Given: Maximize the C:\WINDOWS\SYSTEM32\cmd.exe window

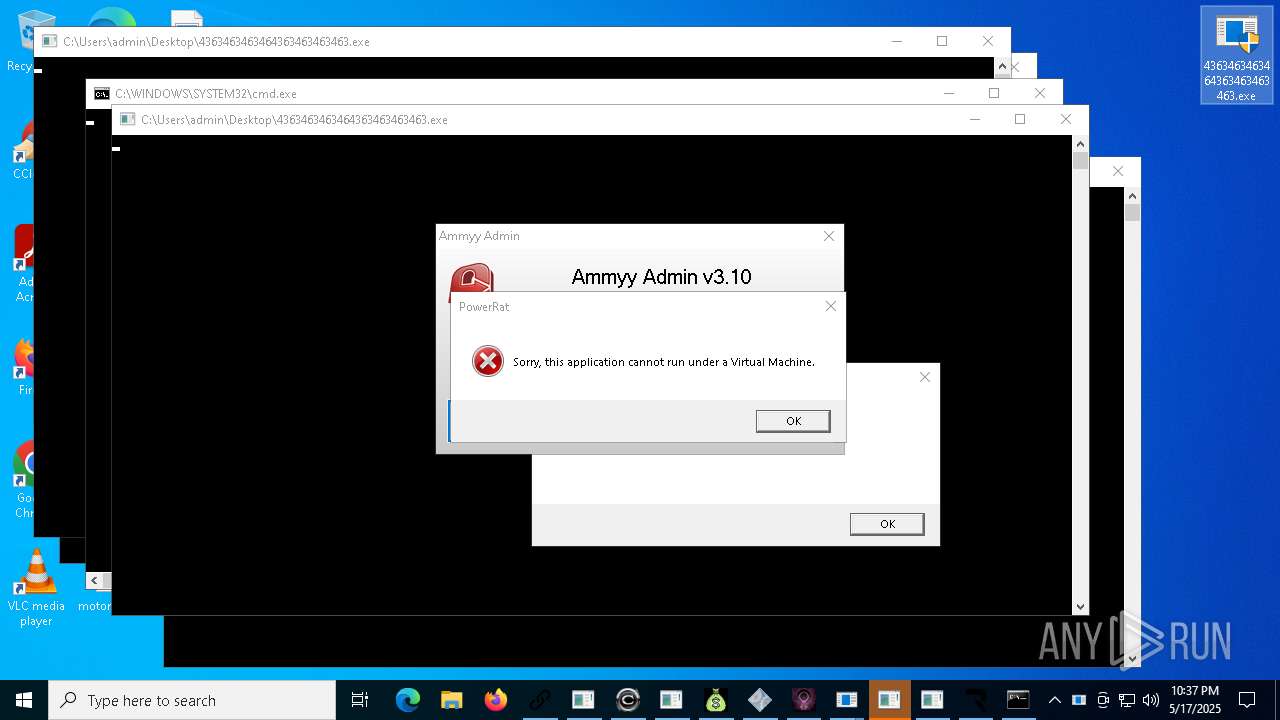Looking at the screenshot, I should pyautogui.click(x=993, y=93).
